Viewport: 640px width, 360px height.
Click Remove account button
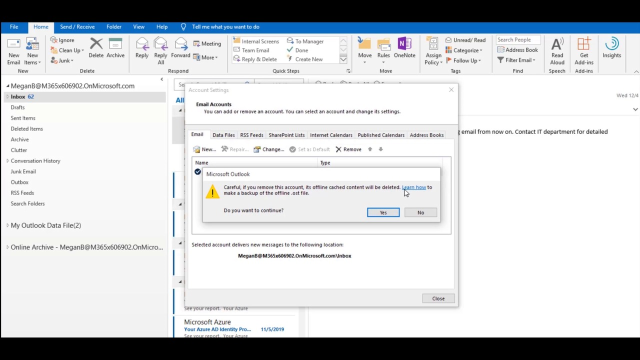pos(348,149)
